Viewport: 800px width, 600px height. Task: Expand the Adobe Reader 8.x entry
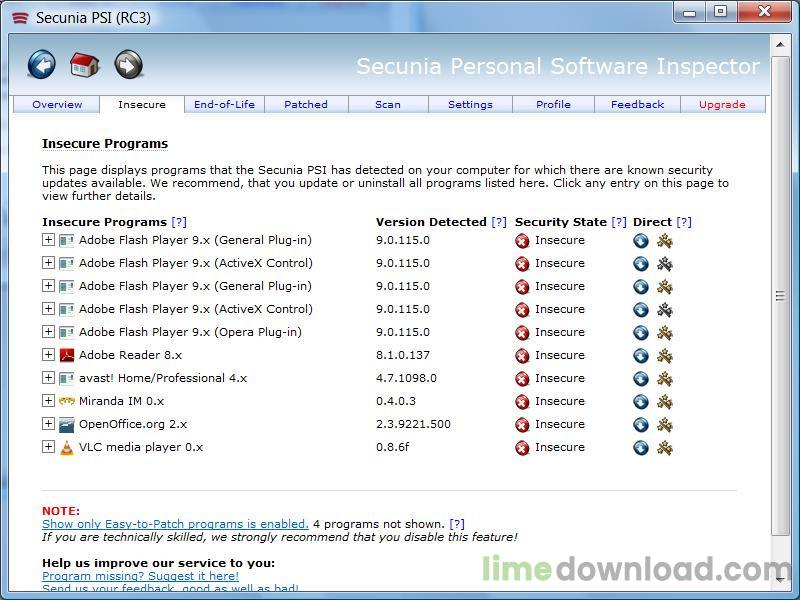click(x=48, y=355)
